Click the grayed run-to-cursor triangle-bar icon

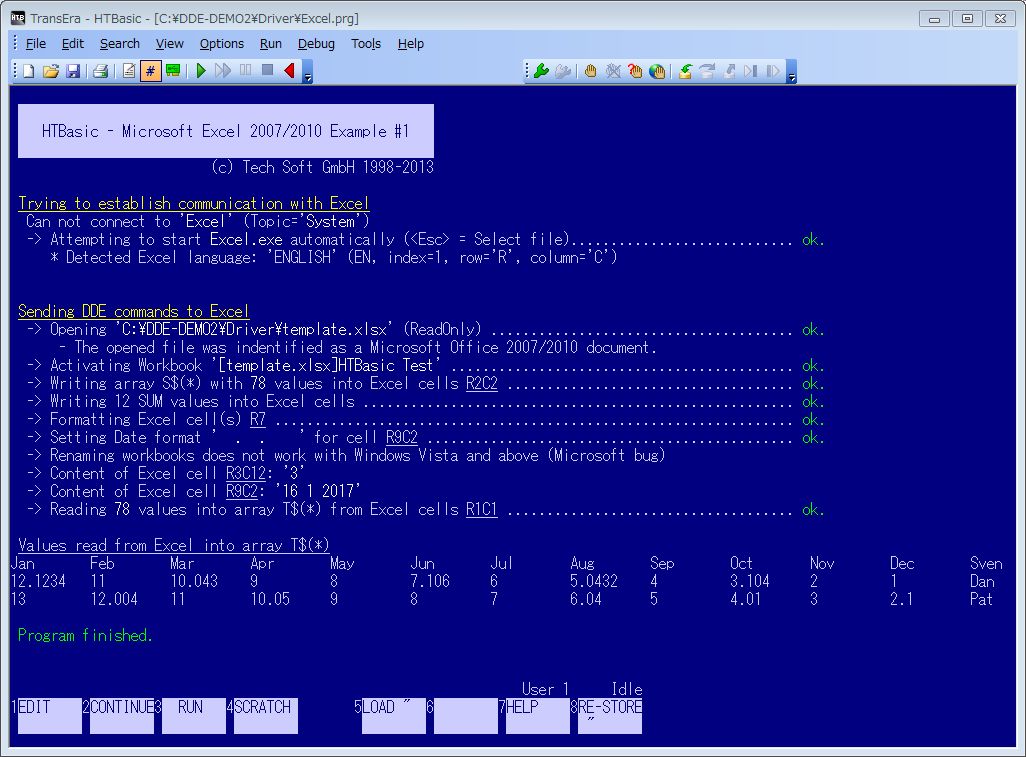coord(751,71)
